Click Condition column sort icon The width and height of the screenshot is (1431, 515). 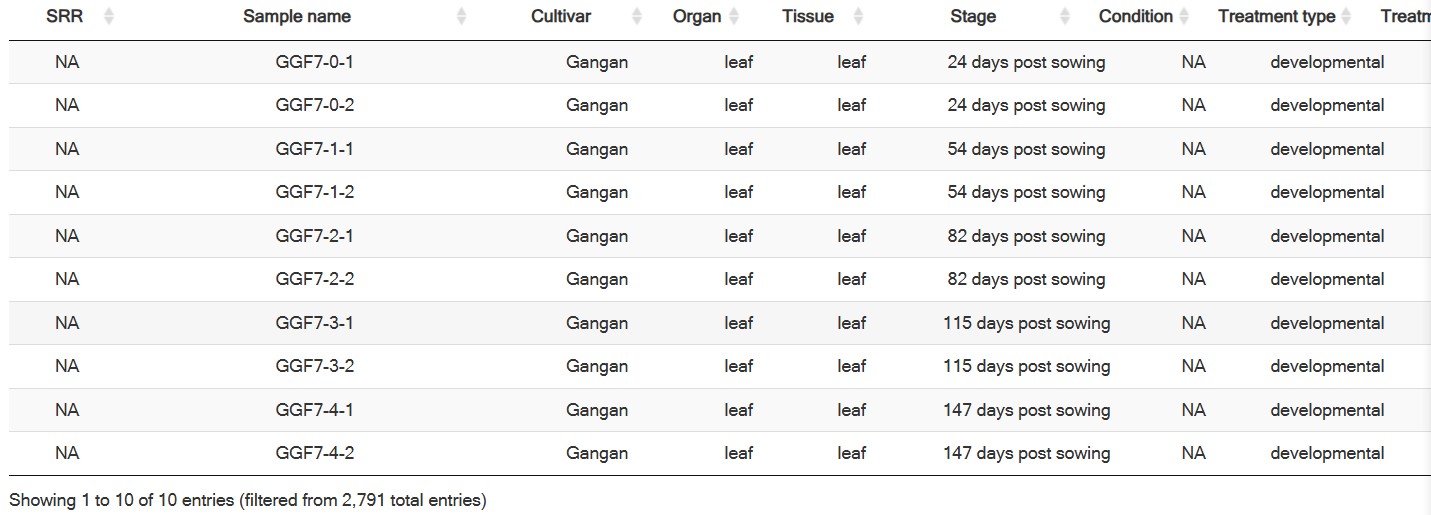click(1184, 17)
